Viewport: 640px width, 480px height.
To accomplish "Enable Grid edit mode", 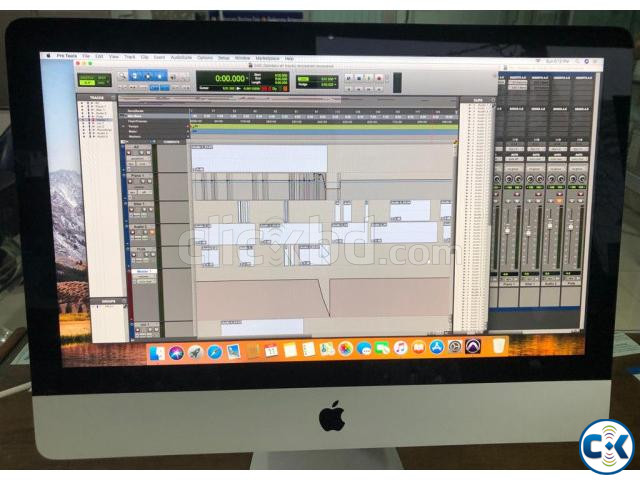I will pyautogui.click(x=102, y=83).
